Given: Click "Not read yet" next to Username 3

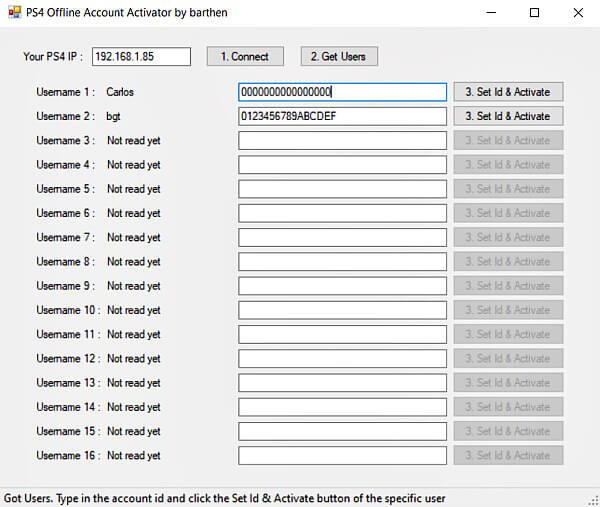Looking at the screenshot, I should 134,141.
